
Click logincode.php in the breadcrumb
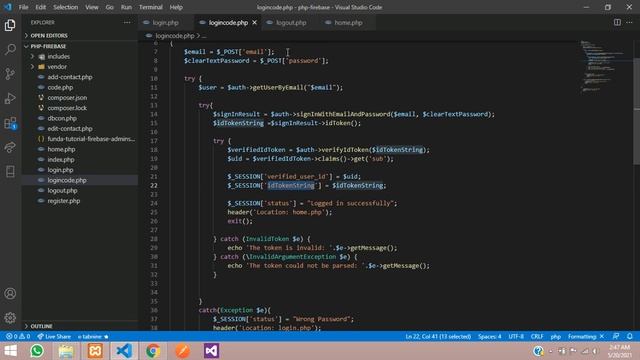pos(175,36)
